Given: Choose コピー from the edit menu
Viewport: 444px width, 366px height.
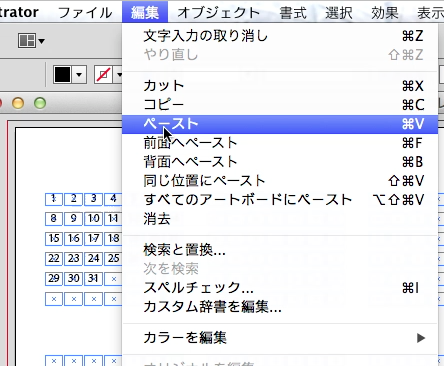Looking at the screenshot, I should (280, 105).
